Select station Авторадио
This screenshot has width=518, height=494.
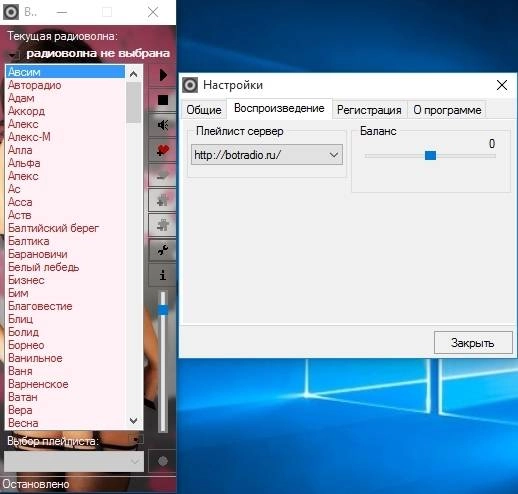pos(65,85)
